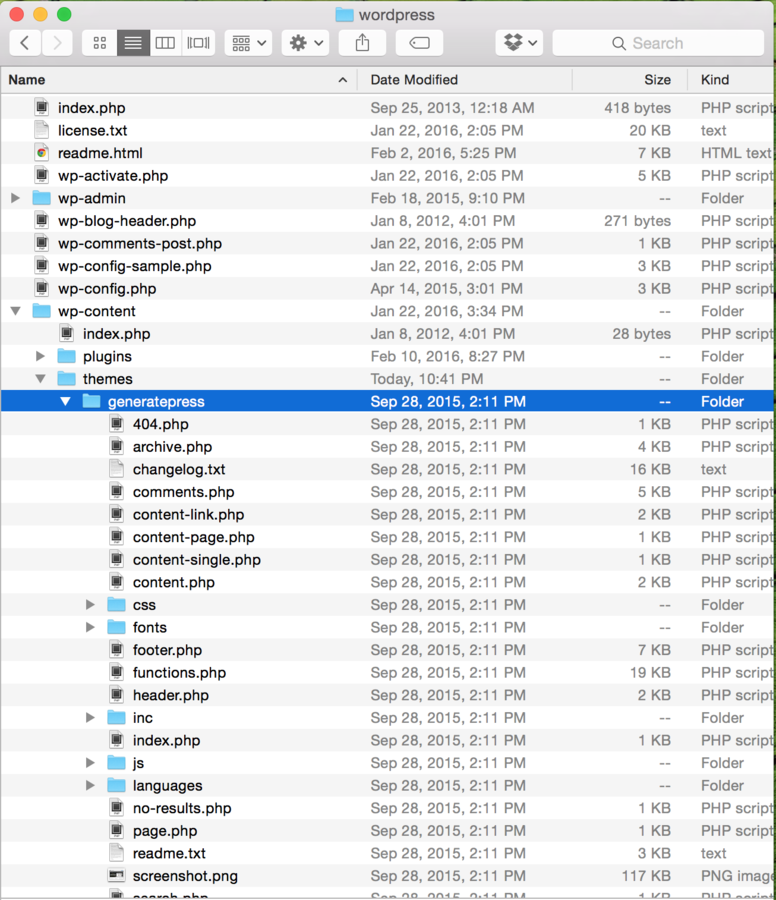Expand the css folder
The width and height of the screenshot is (776, 900).
90,604
